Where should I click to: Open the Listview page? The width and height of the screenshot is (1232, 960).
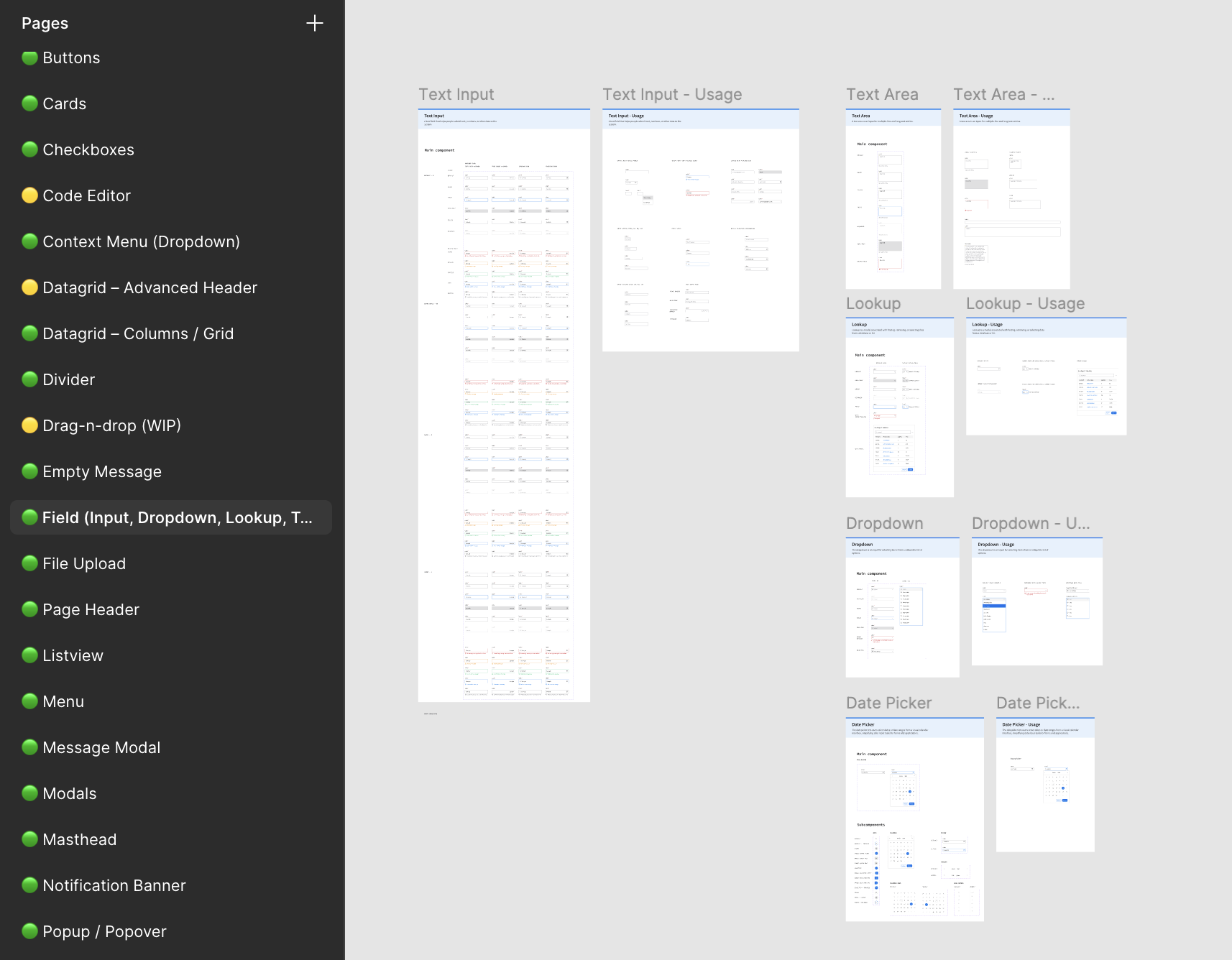pyautogui.click(x=73, y=655)
